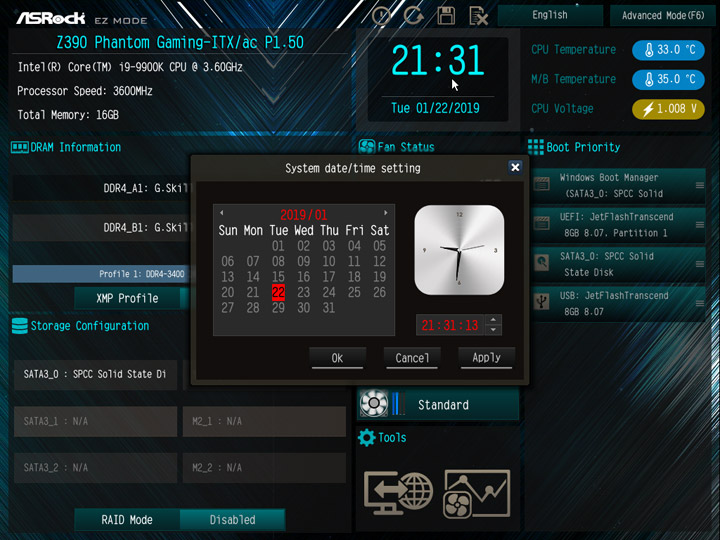Select USB: JetFlashTranscend boot entry

618,304
